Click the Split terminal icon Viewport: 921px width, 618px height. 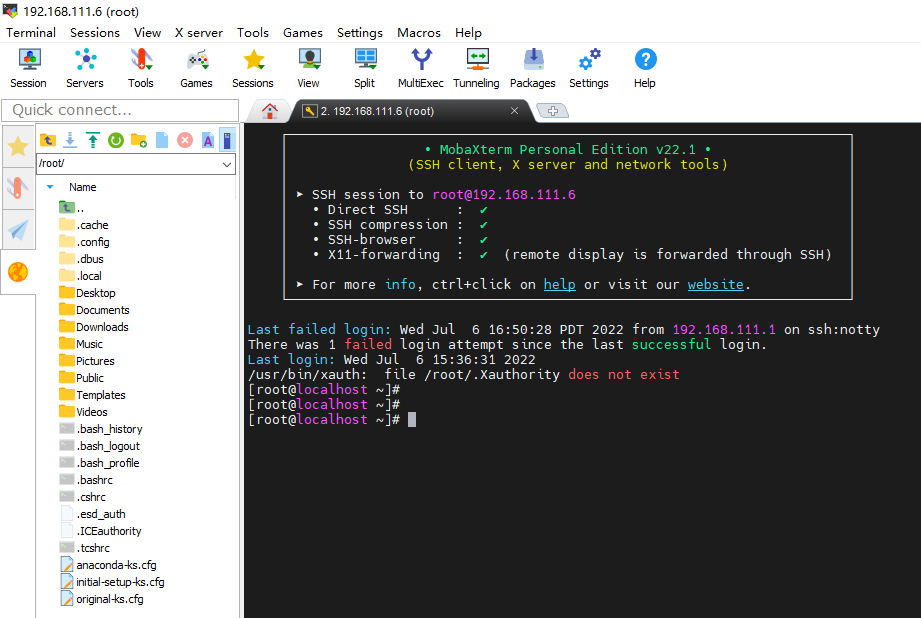pyautogui.click(x=365, y=68)
